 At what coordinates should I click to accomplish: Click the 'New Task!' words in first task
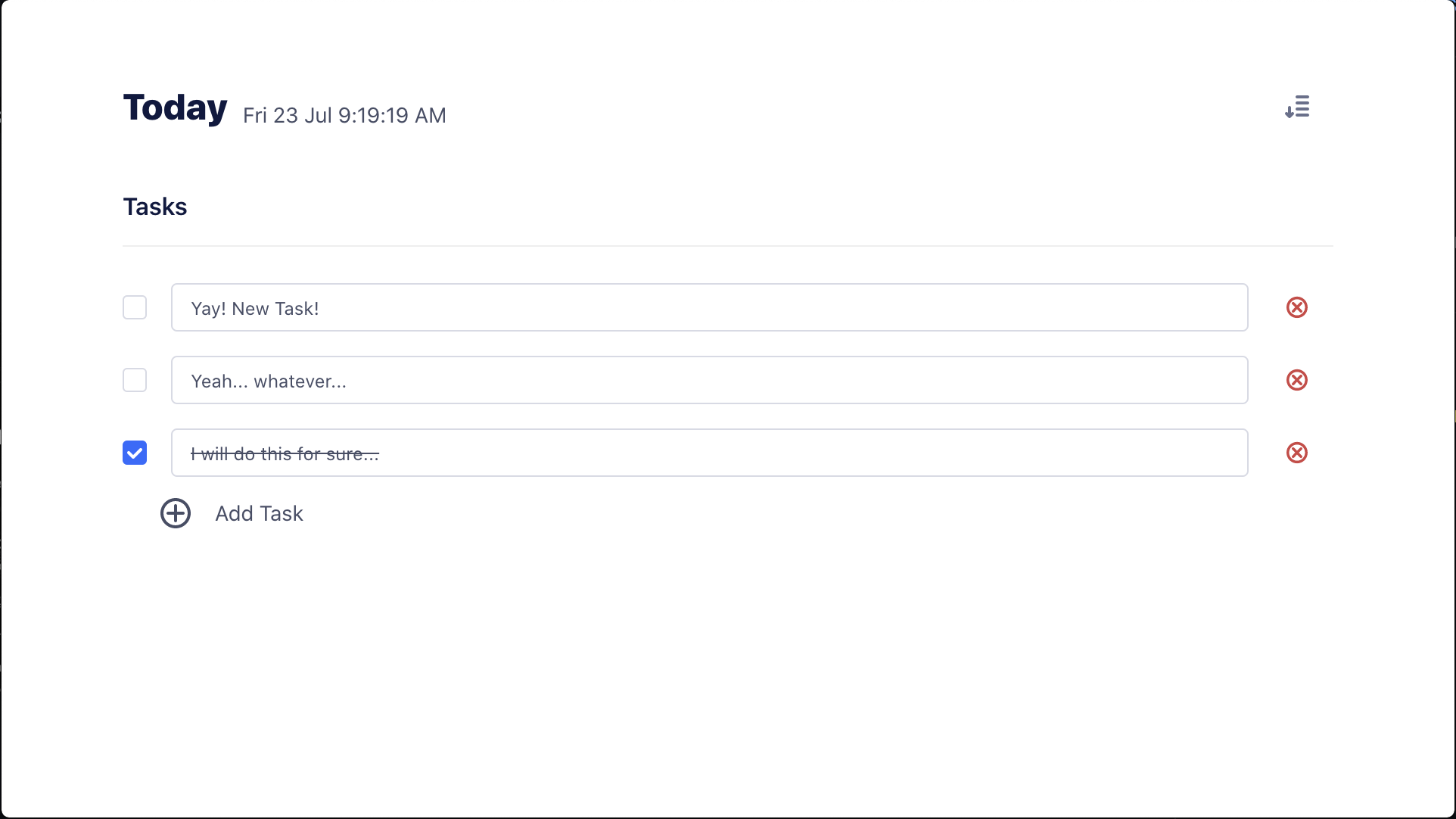(x=275, y=309)
